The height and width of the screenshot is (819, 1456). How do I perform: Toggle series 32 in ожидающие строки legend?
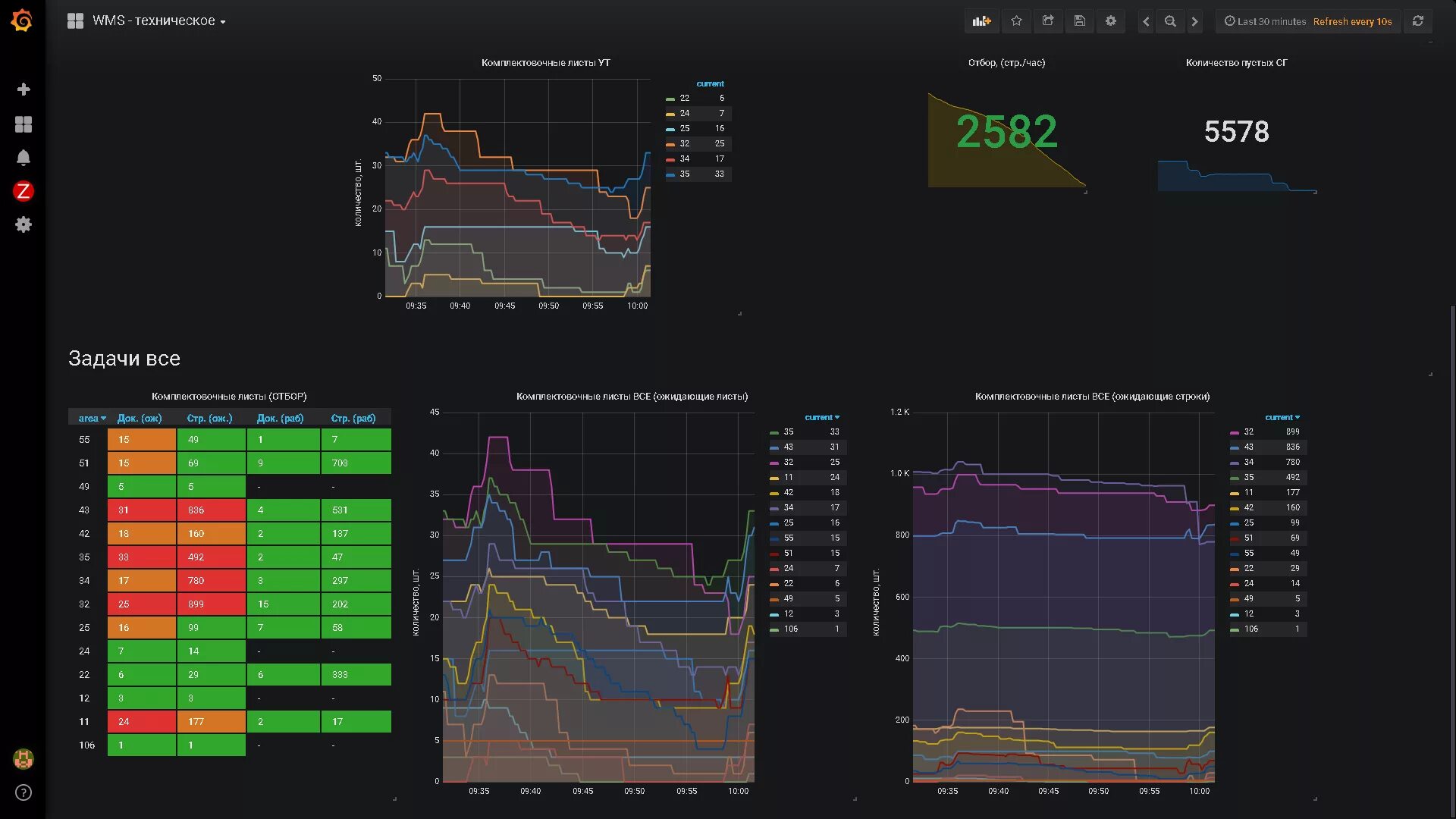tap(1248, 431)
